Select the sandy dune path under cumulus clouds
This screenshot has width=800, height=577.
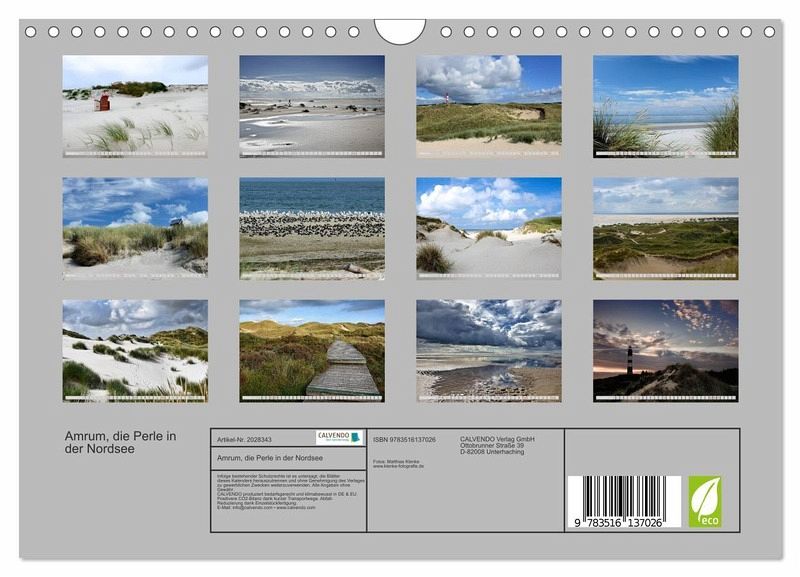[x=489, y=228]
